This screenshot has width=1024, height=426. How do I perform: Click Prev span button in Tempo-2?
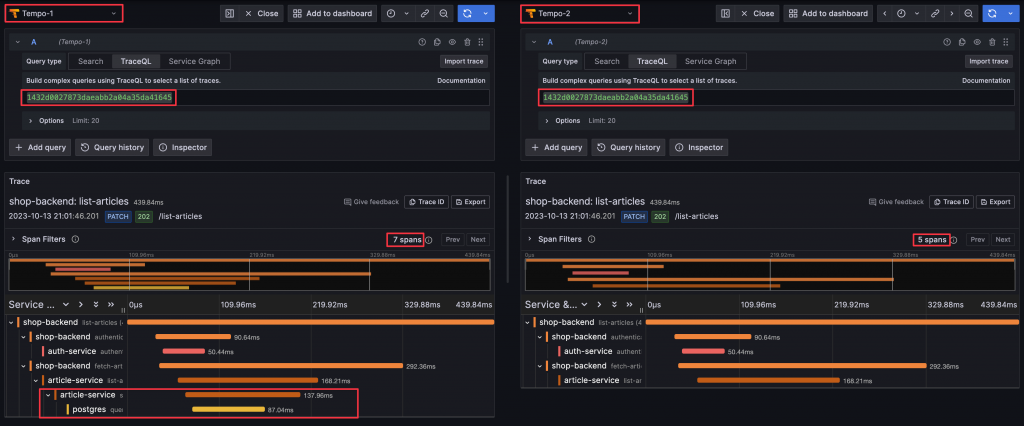tap(978, 240)
